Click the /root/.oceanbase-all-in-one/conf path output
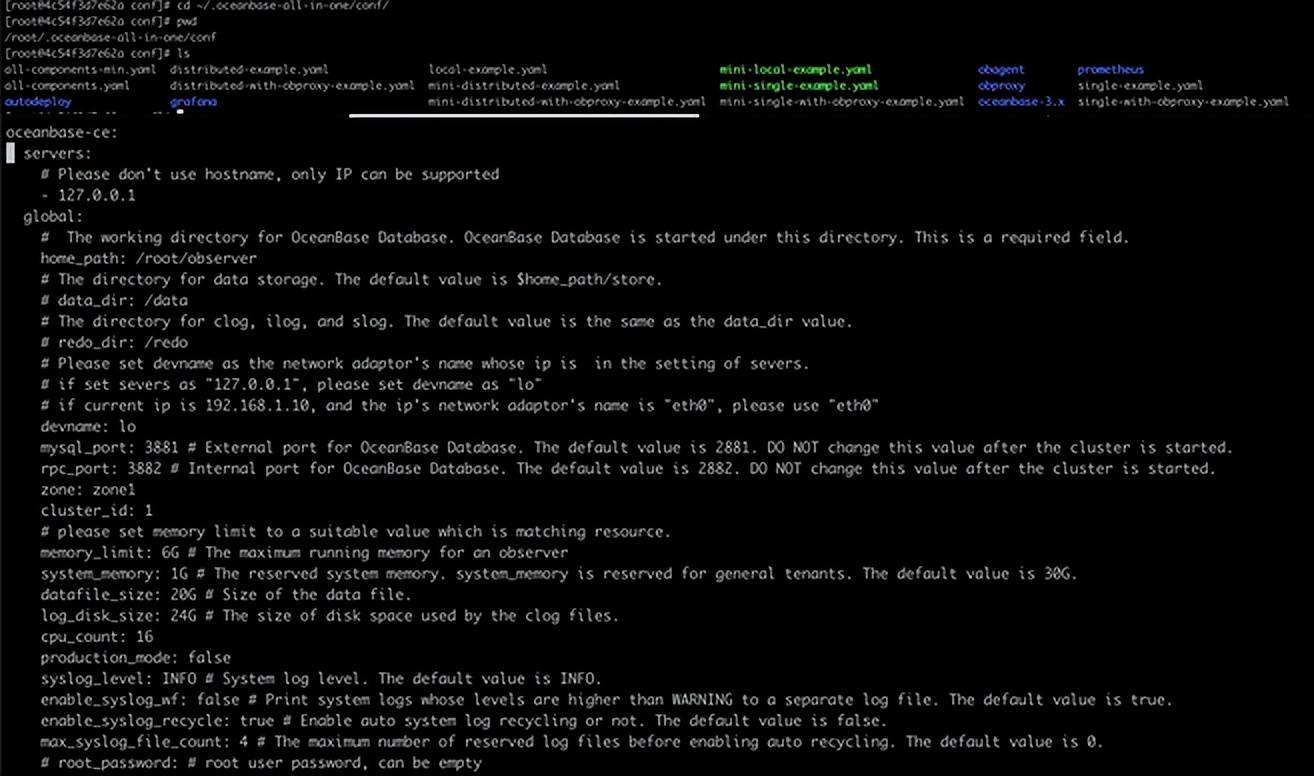 (x=110, y=37)
